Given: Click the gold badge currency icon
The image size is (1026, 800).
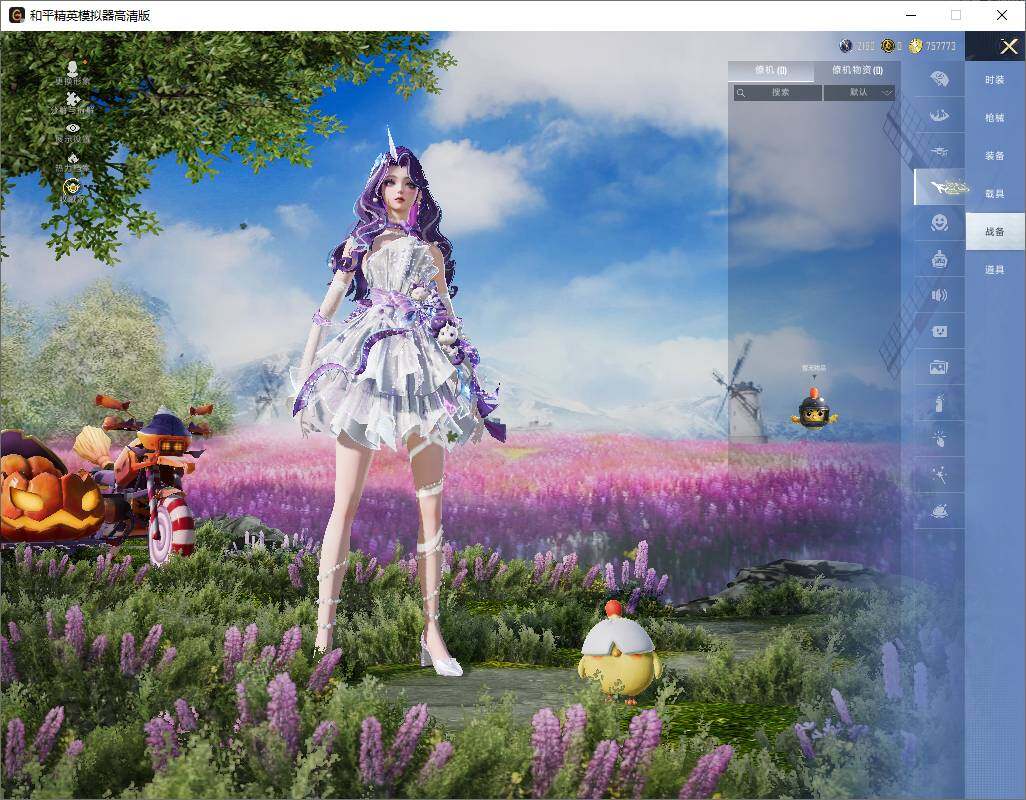Looking at the screenshot, I should 887,46.
